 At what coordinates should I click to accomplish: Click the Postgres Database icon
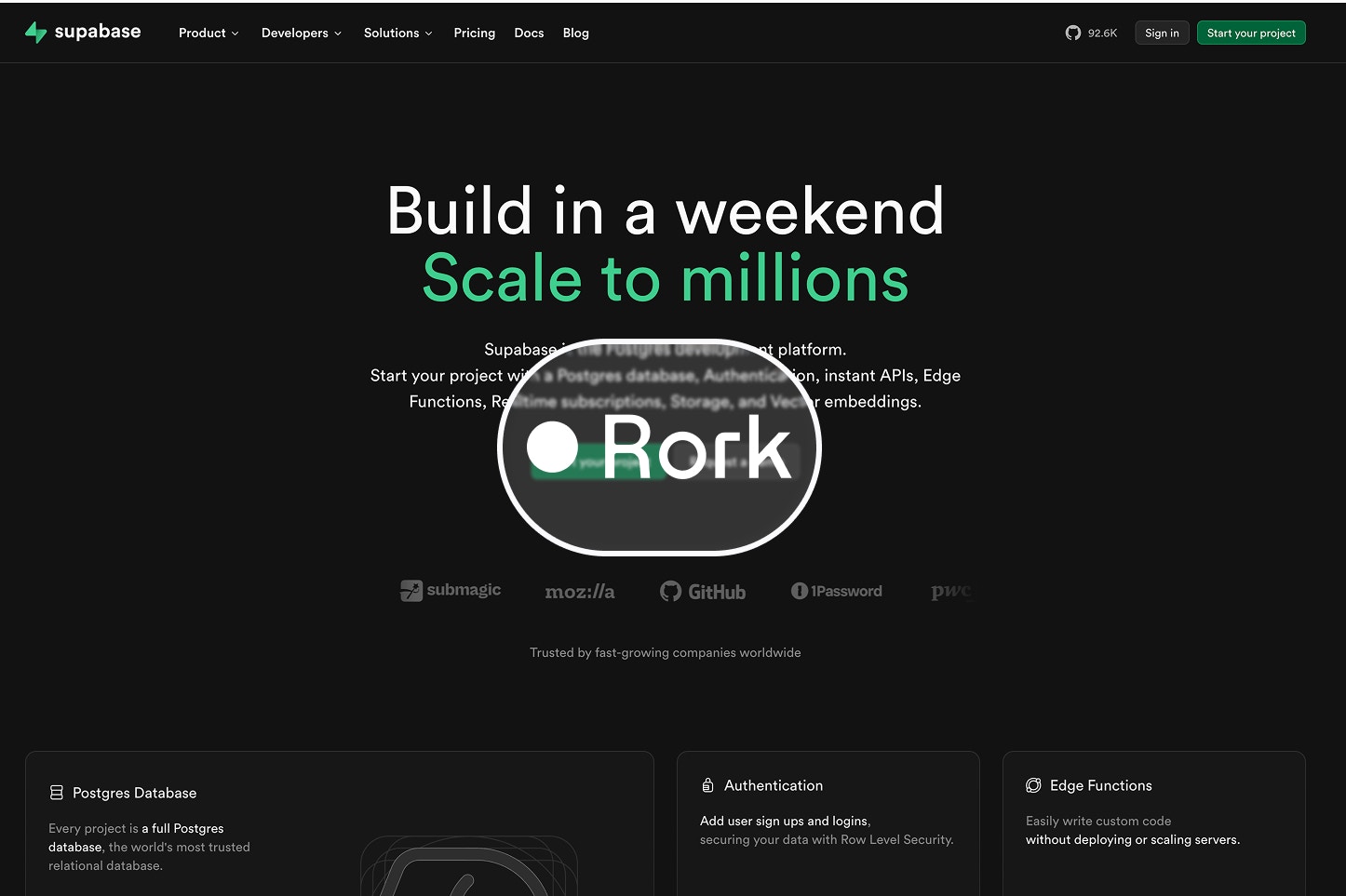coord(57,793)
